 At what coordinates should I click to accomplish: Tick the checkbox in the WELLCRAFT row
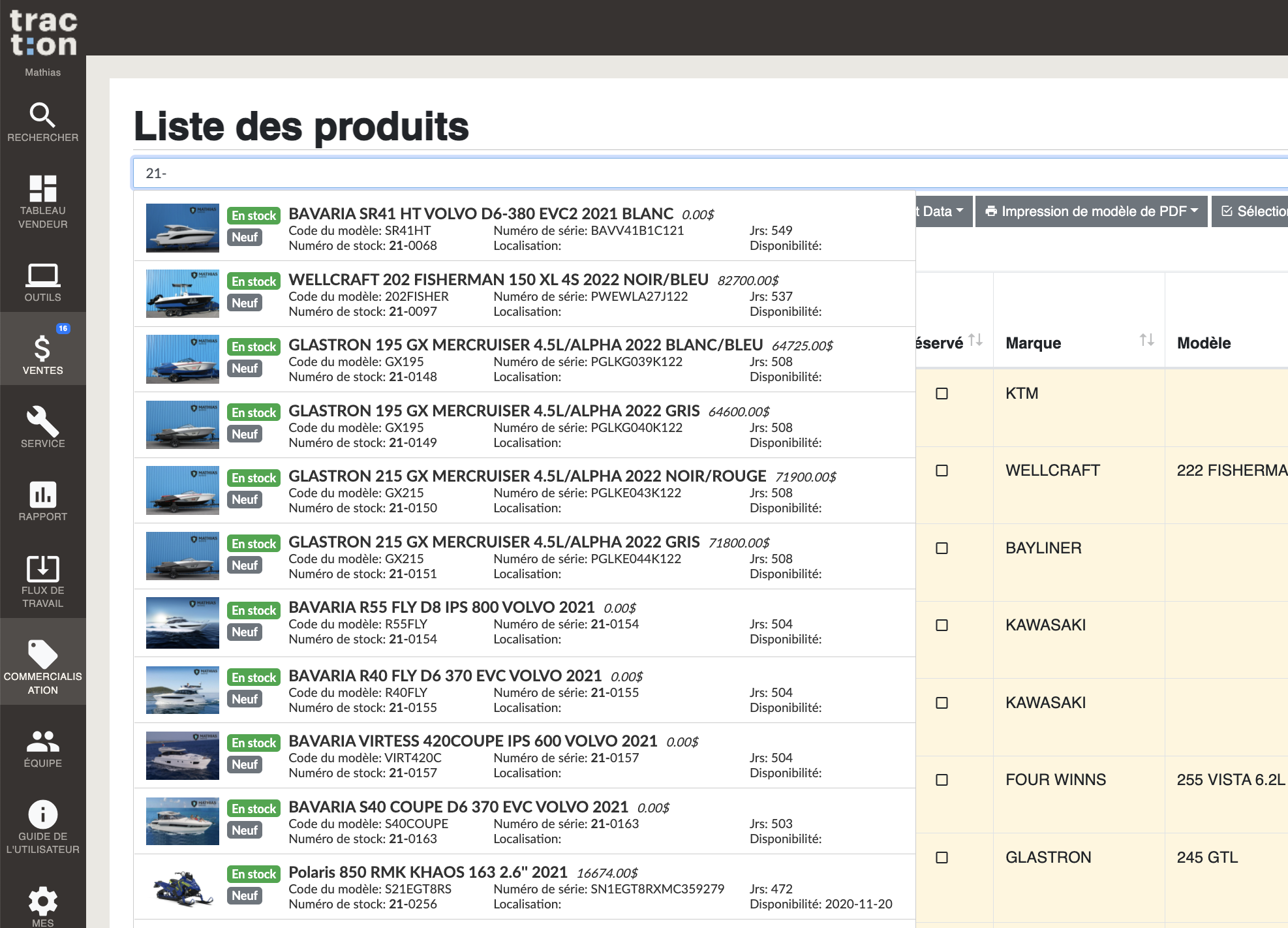(942, 471)
